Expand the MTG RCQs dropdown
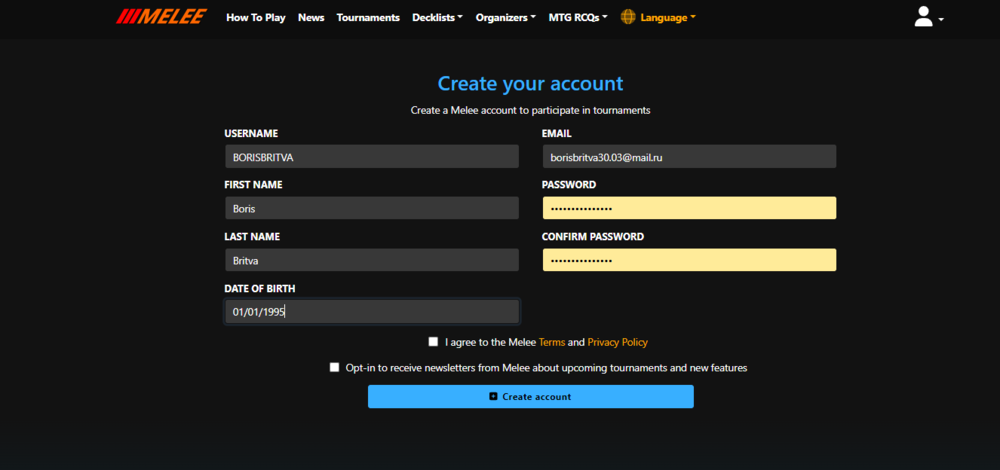 pos(578,18)
